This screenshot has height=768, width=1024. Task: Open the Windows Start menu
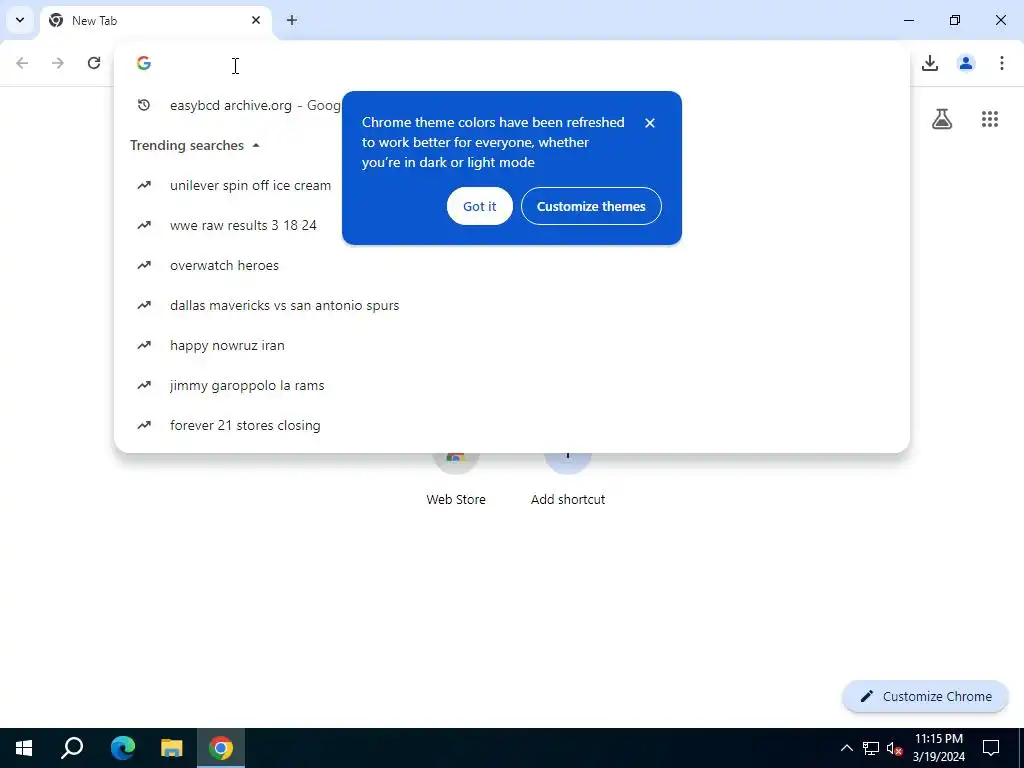point(24,748)
